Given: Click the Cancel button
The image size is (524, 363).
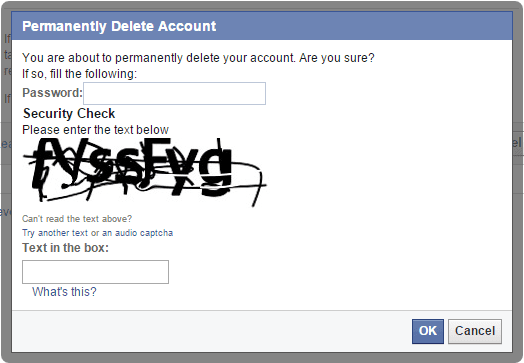Looking at the screenshot, I should point(475,331).
